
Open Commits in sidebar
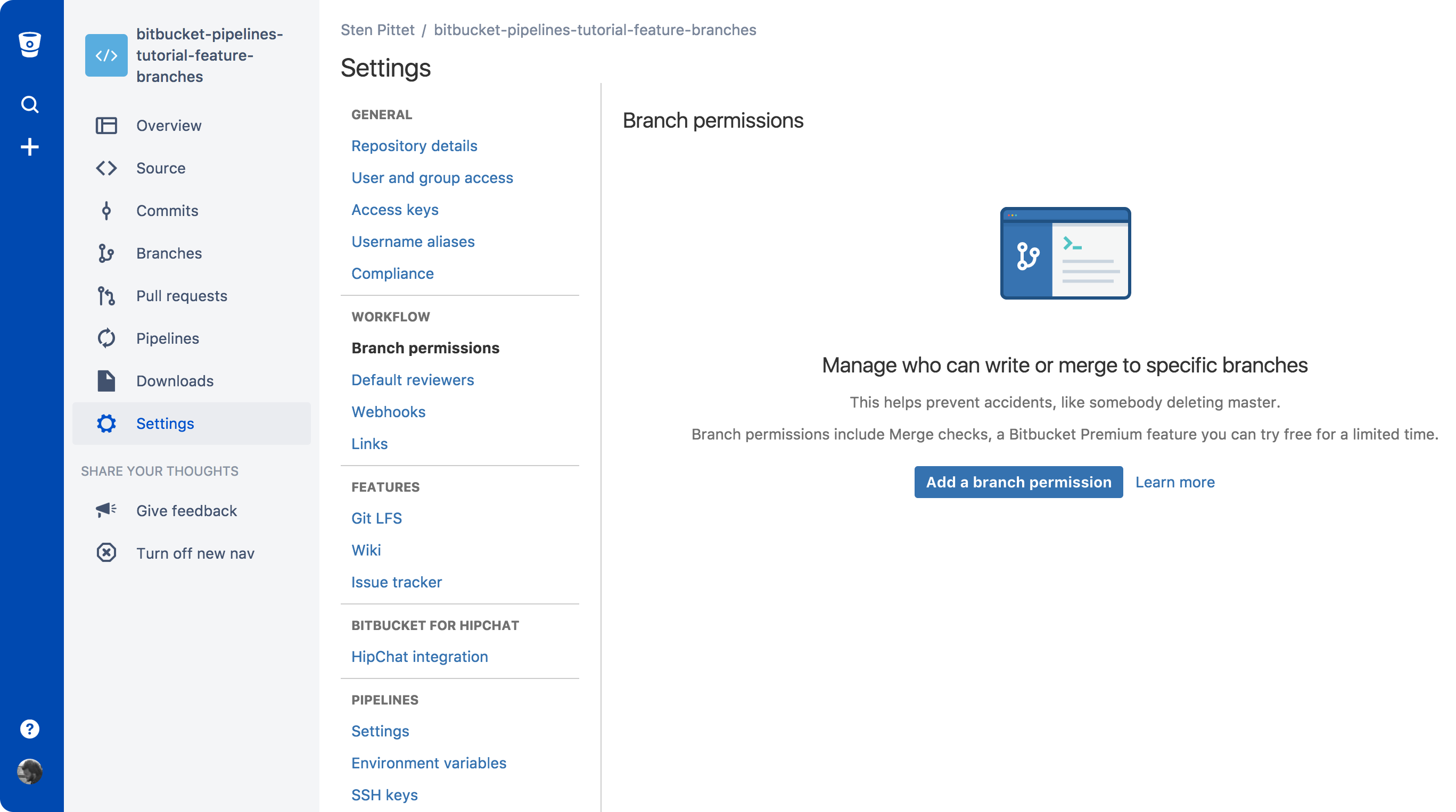(167, 211)
